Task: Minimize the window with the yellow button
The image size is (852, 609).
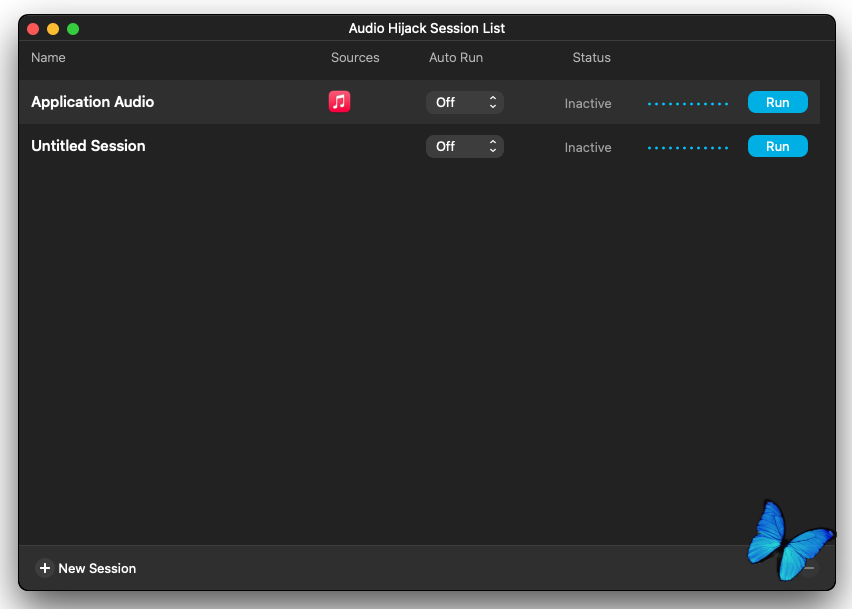Action: (53, 29)
